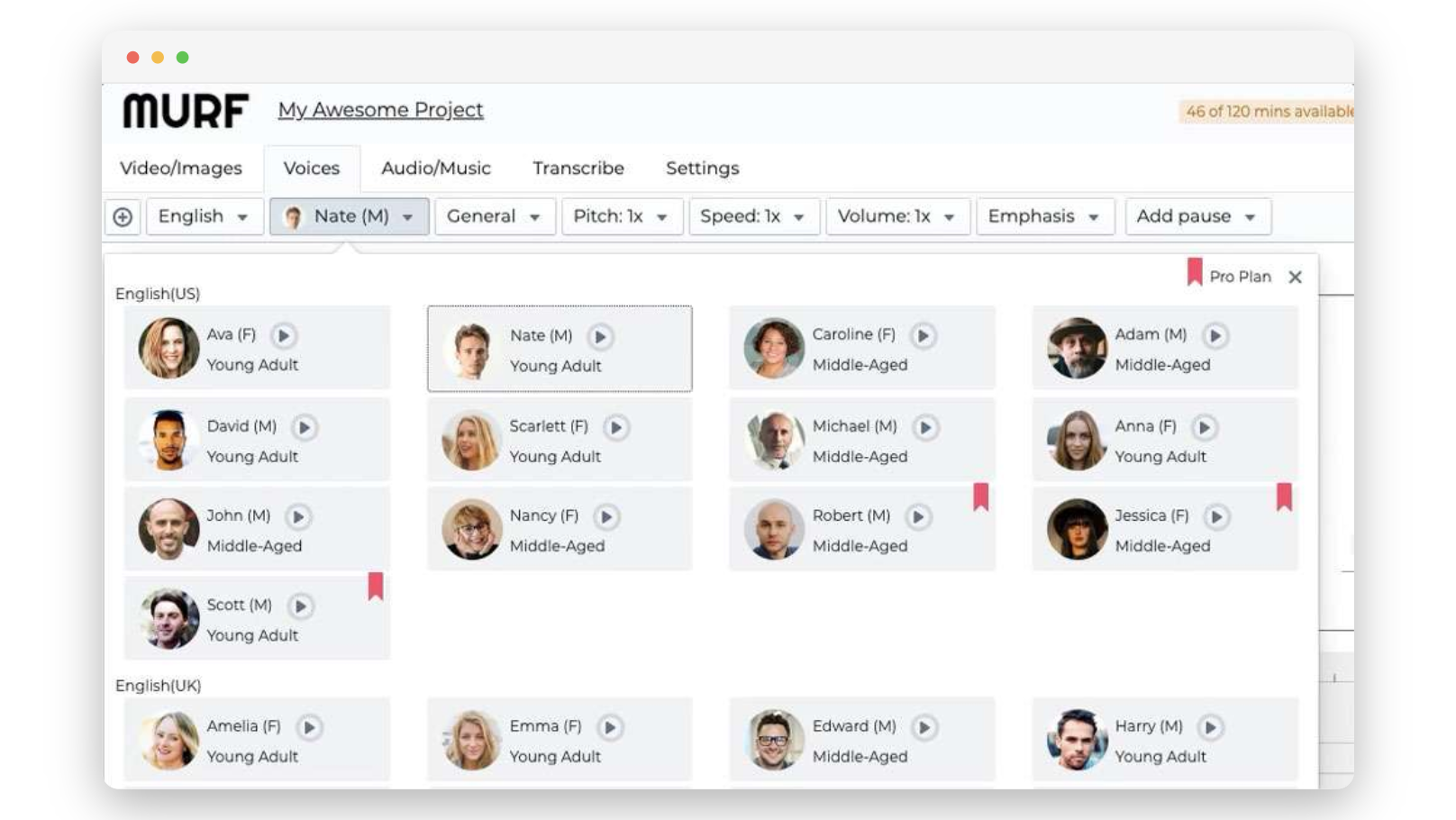Play the Emma voice sample
The height and width of the screenshot is (820, 1456).
(612, 725)
